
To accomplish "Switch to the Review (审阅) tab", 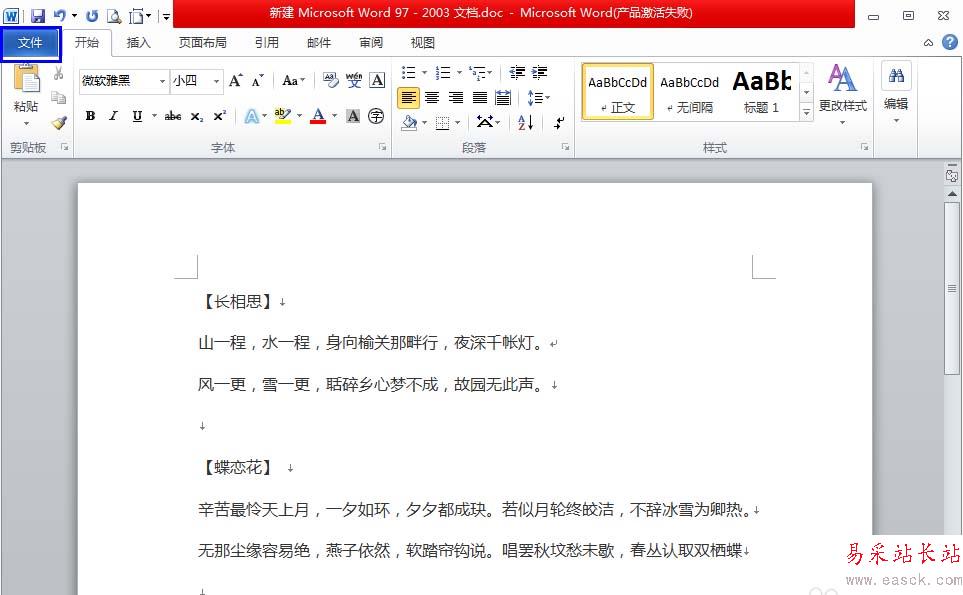I will [371, 42].
